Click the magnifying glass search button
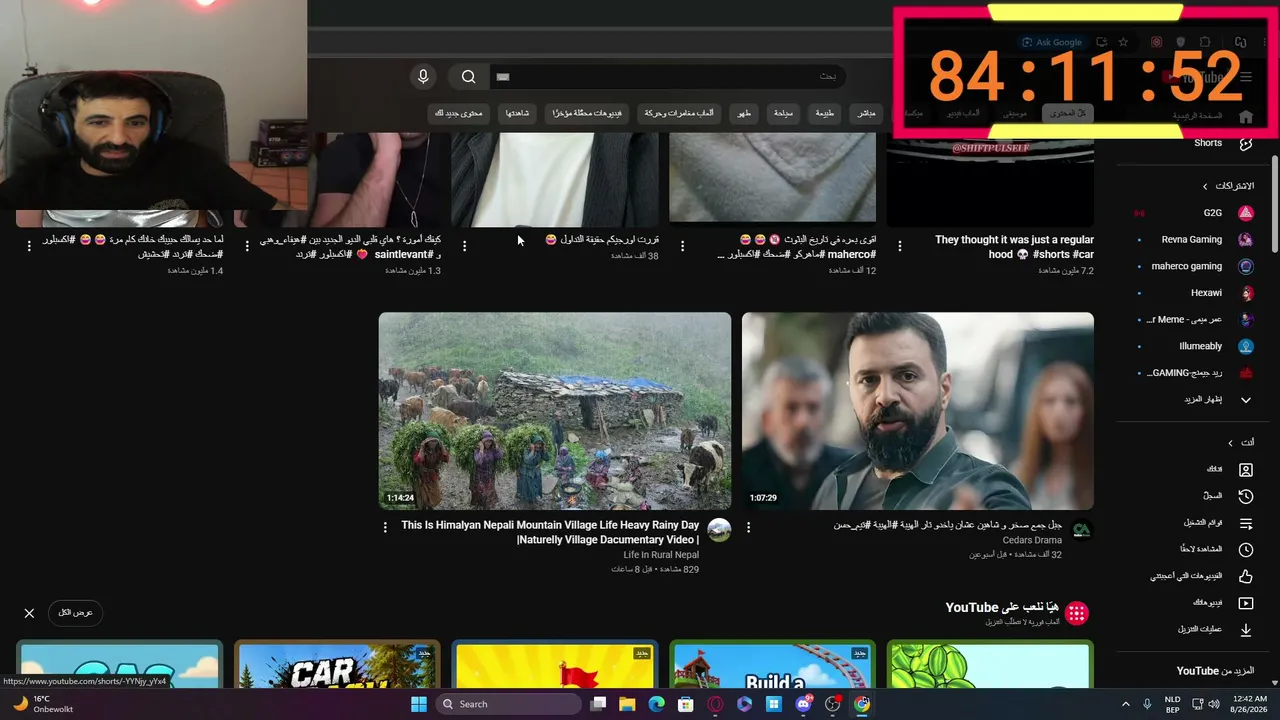The width and height of the screenshot is (1280, 720). pyautogui.click(x=468, y=77)
